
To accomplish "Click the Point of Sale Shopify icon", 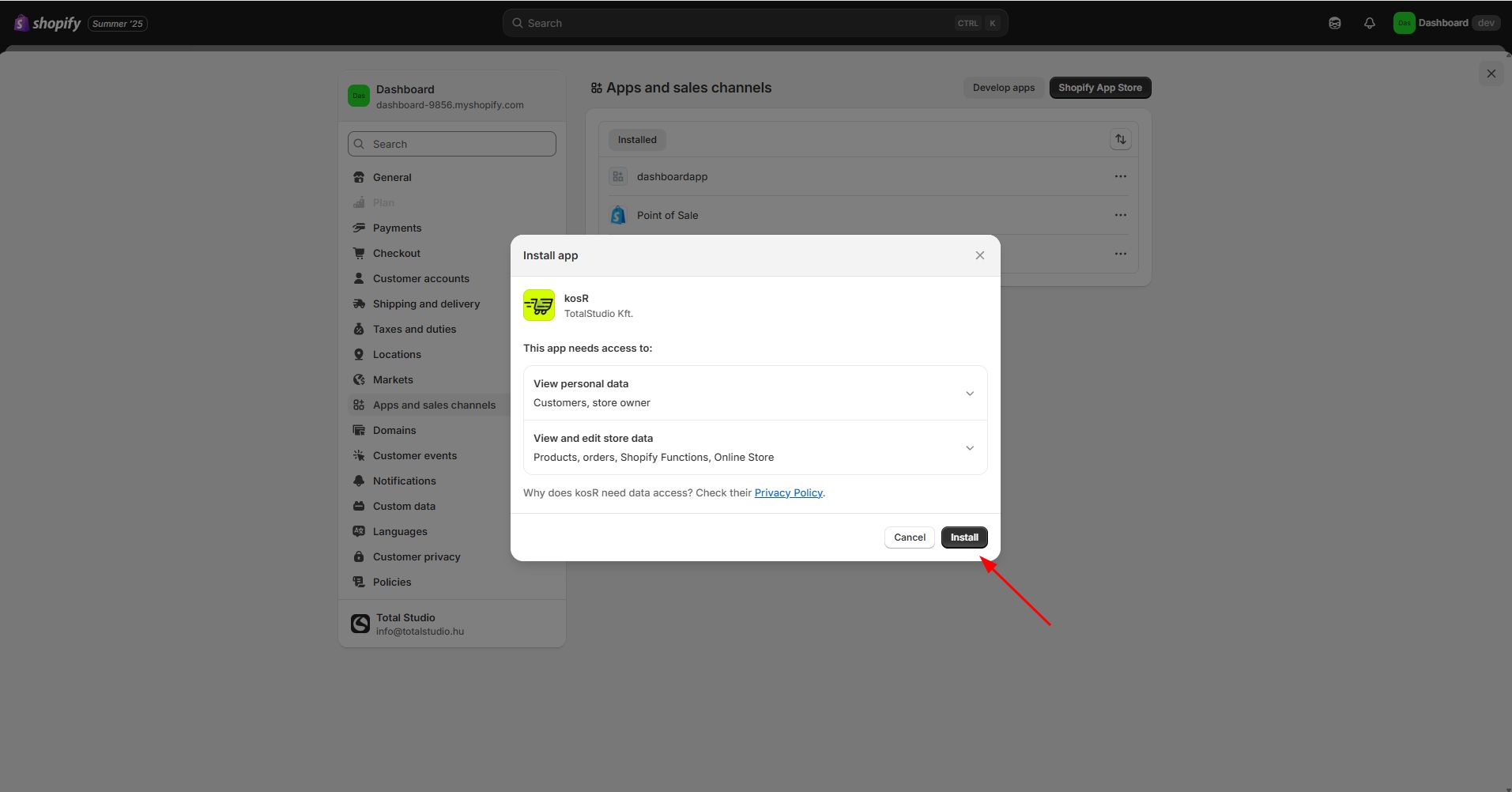I will tap(618, 215).
